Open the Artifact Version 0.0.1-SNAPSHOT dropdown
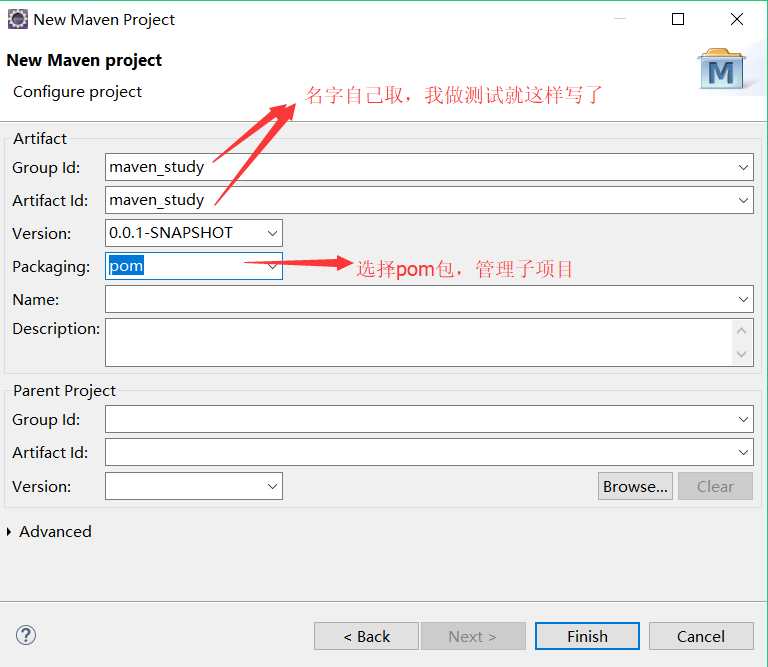Viewport: 768px width, 667px height. [272, 233]
